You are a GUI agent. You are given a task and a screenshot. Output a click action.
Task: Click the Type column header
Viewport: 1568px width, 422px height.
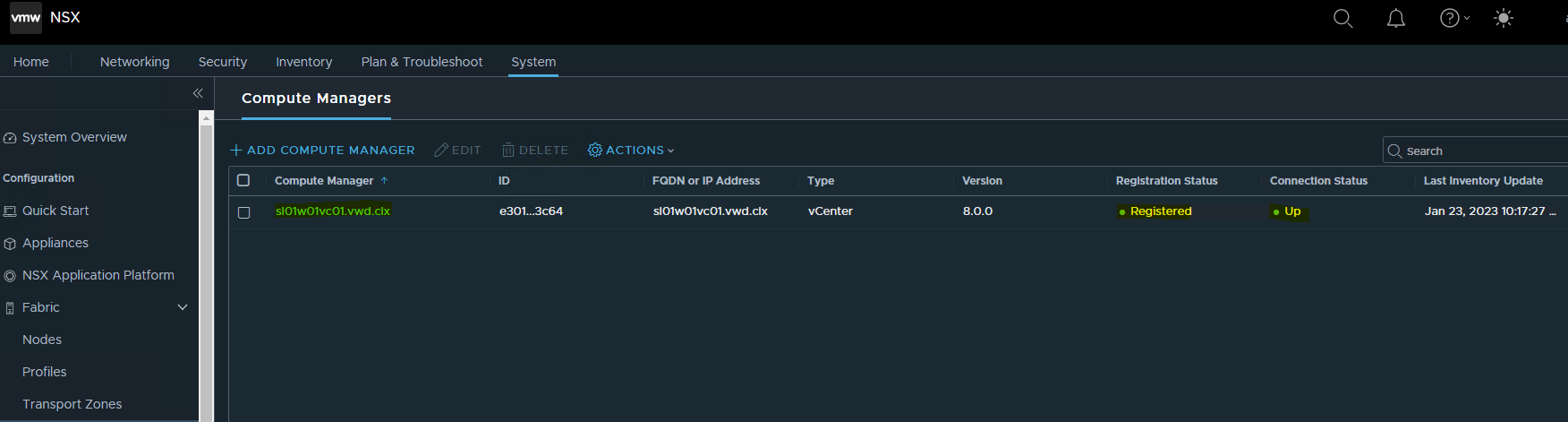pyautogui.click(x=821, y=181)
